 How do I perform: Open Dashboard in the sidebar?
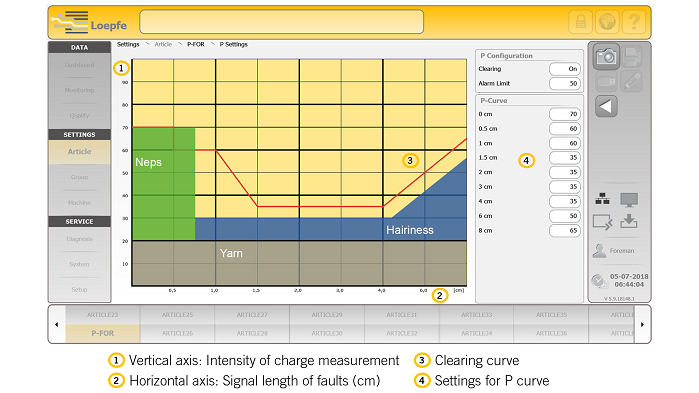tap(79, 65)
